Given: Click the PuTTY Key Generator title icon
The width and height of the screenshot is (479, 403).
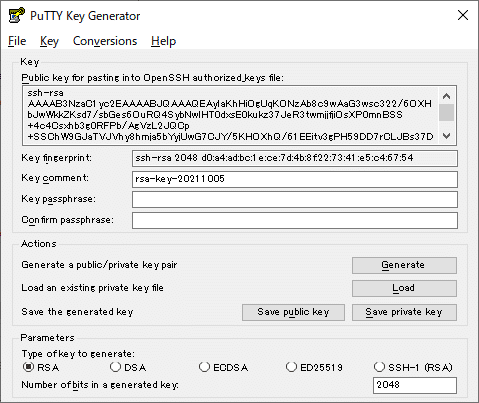Looking at the screenshot, I should click(x=16, y=15).
